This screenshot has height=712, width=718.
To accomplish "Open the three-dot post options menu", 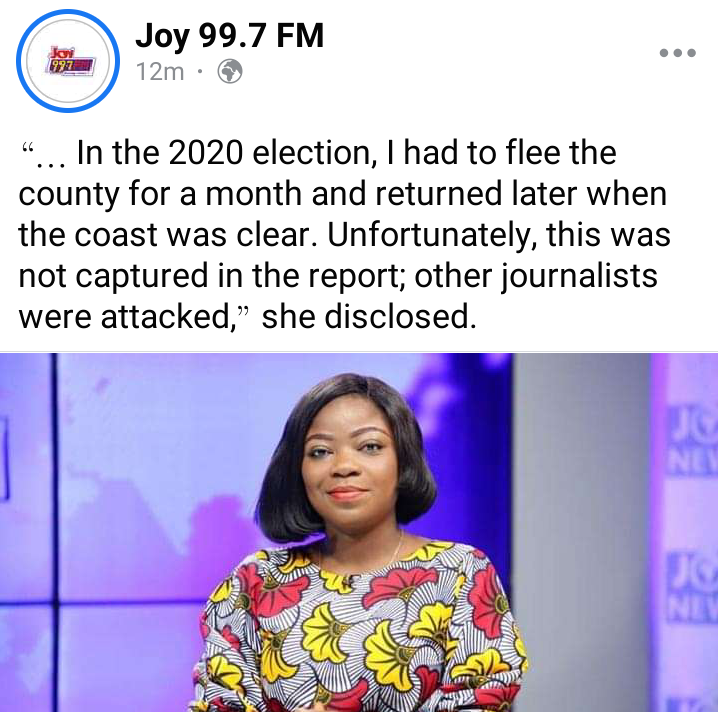I will tap(678, 53).
